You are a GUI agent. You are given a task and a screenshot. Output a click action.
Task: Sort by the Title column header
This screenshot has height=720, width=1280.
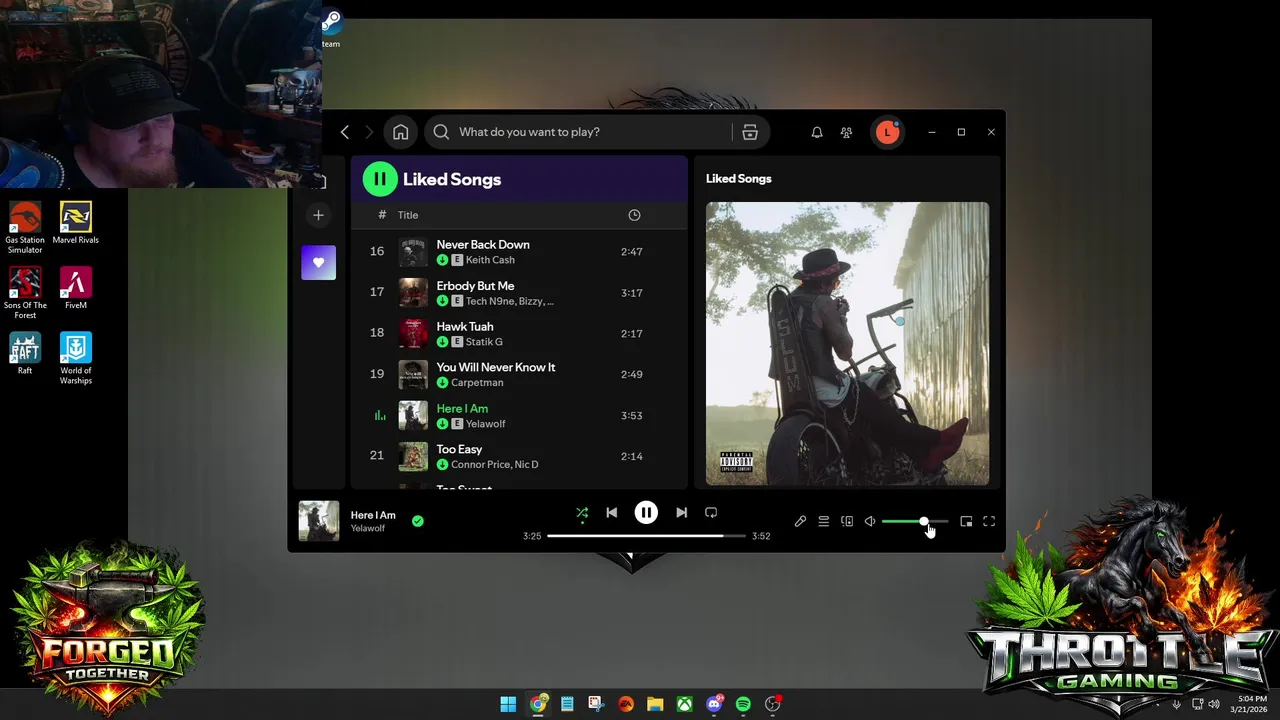(408, 215)
